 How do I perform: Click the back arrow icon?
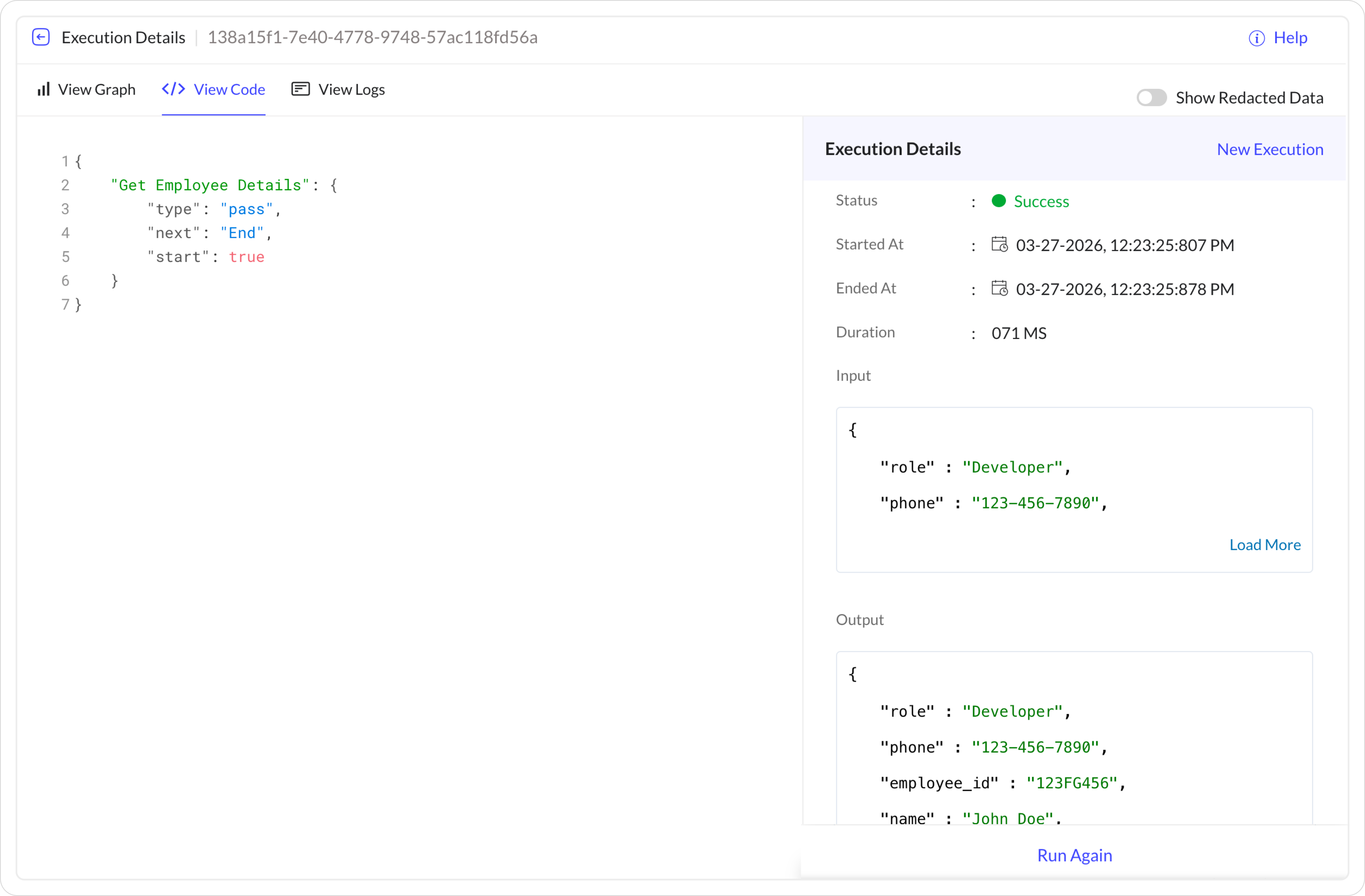click(x=41, y=37)
